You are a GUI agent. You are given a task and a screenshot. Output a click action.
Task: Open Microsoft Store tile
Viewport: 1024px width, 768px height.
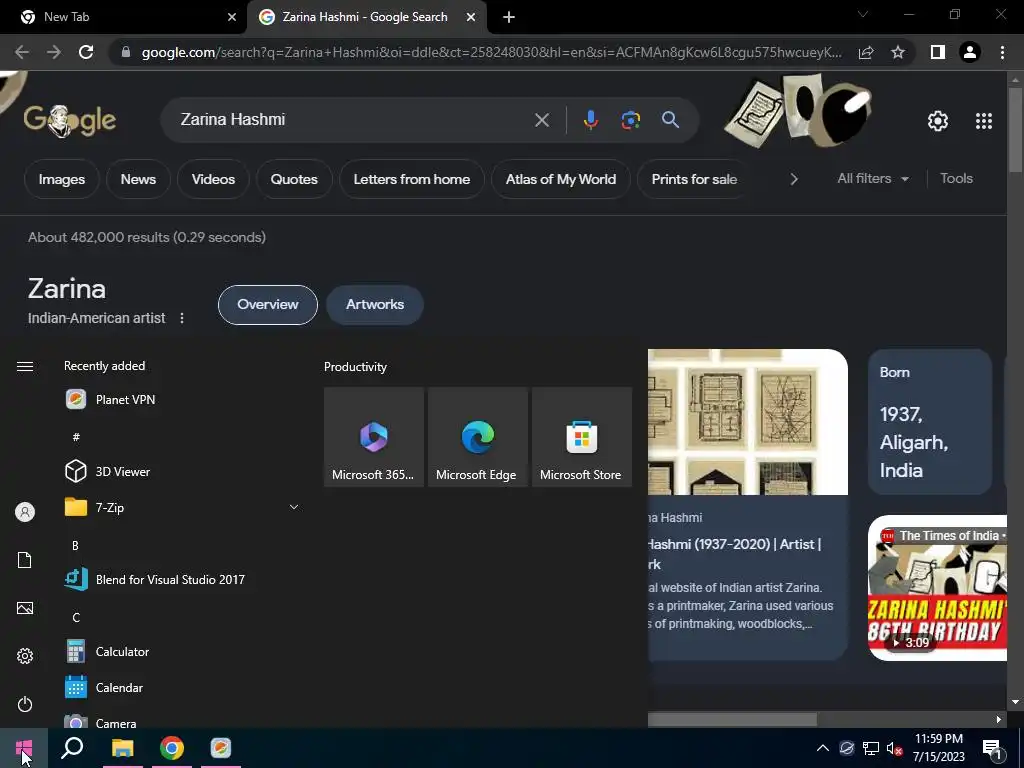(582, 437)
